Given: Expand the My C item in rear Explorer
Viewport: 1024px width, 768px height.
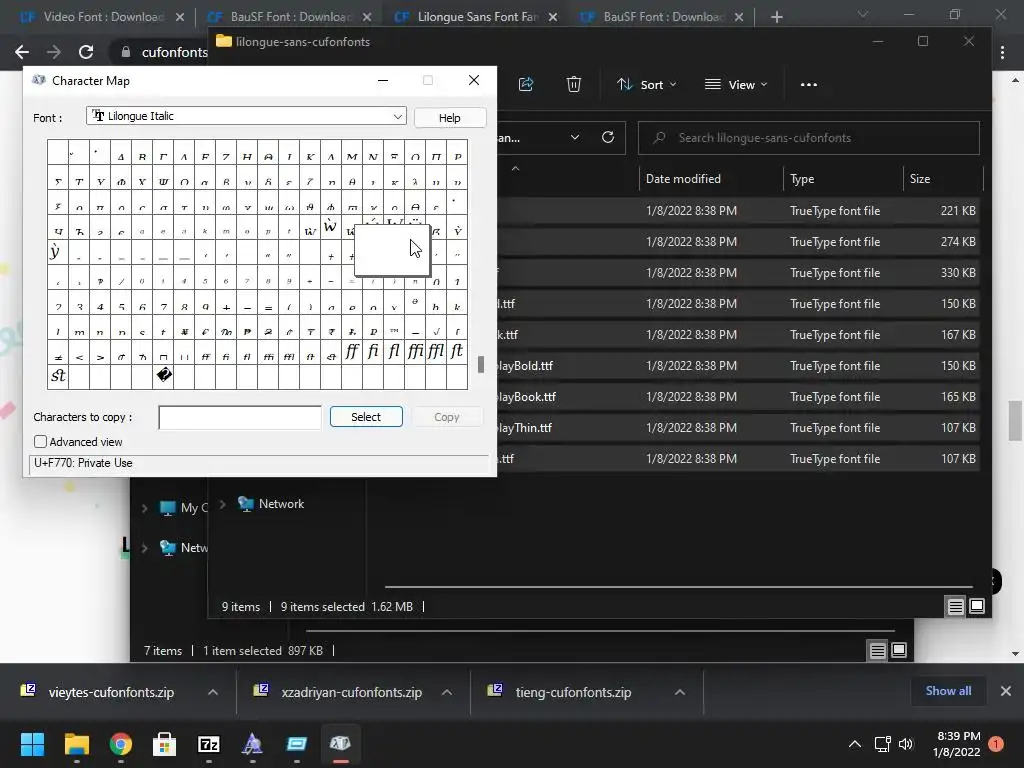Looking at the screenshot, I should pos(144,508).
